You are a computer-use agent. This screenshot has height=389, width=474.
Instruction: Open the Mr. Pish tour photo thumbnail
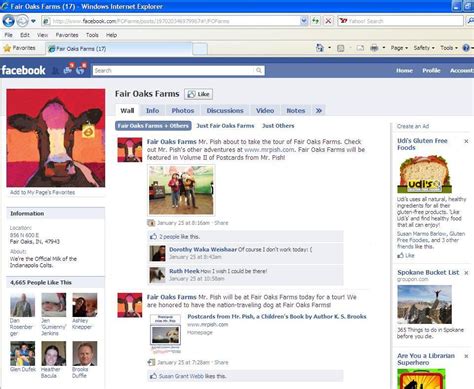[x=181, y=190]
